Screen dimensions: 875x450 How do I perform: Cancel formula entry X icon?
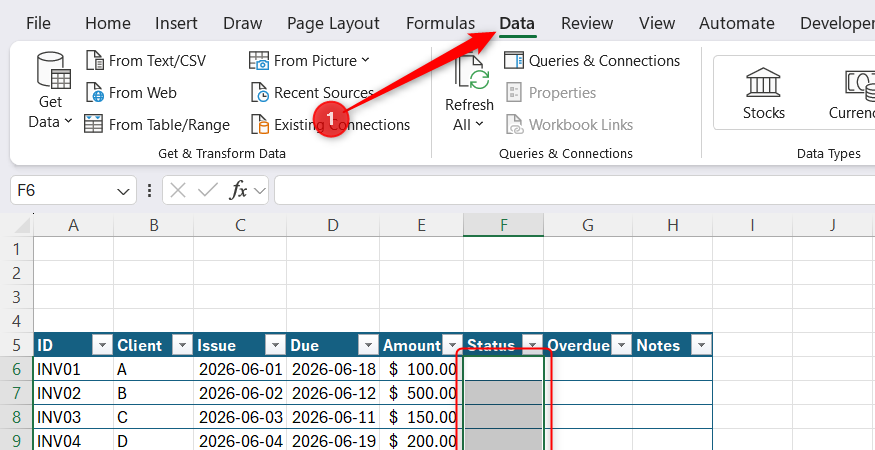[x=178, y=191]
